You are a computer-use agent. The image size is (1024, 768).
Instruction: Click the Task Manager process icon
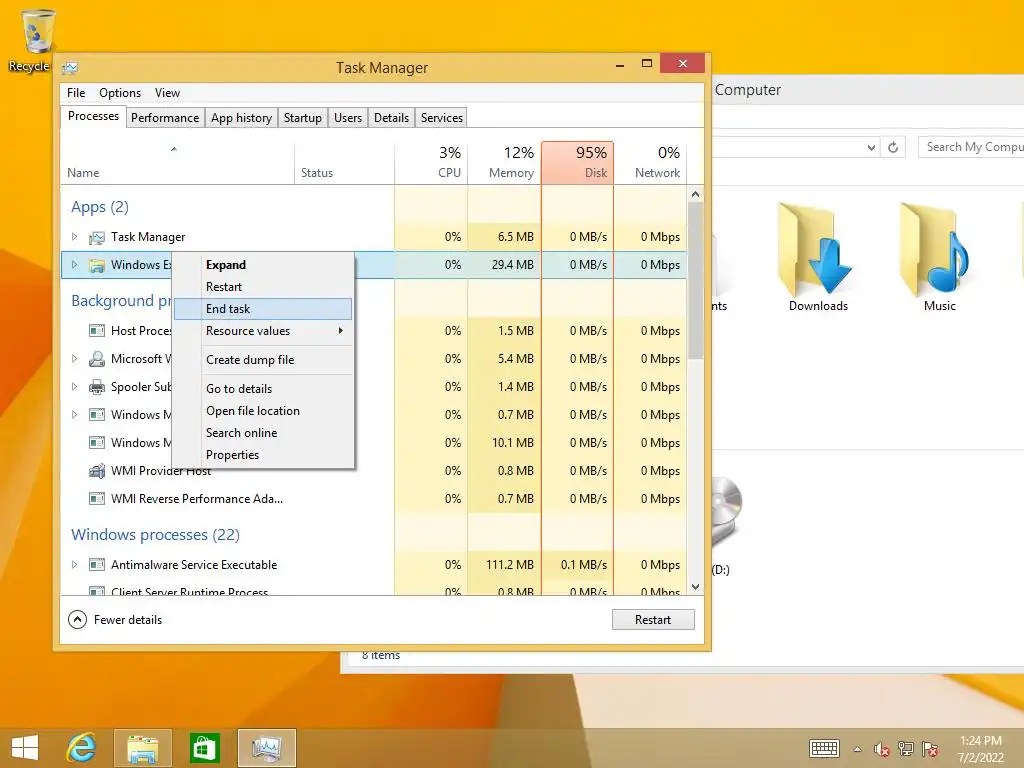tap(97, 237)
